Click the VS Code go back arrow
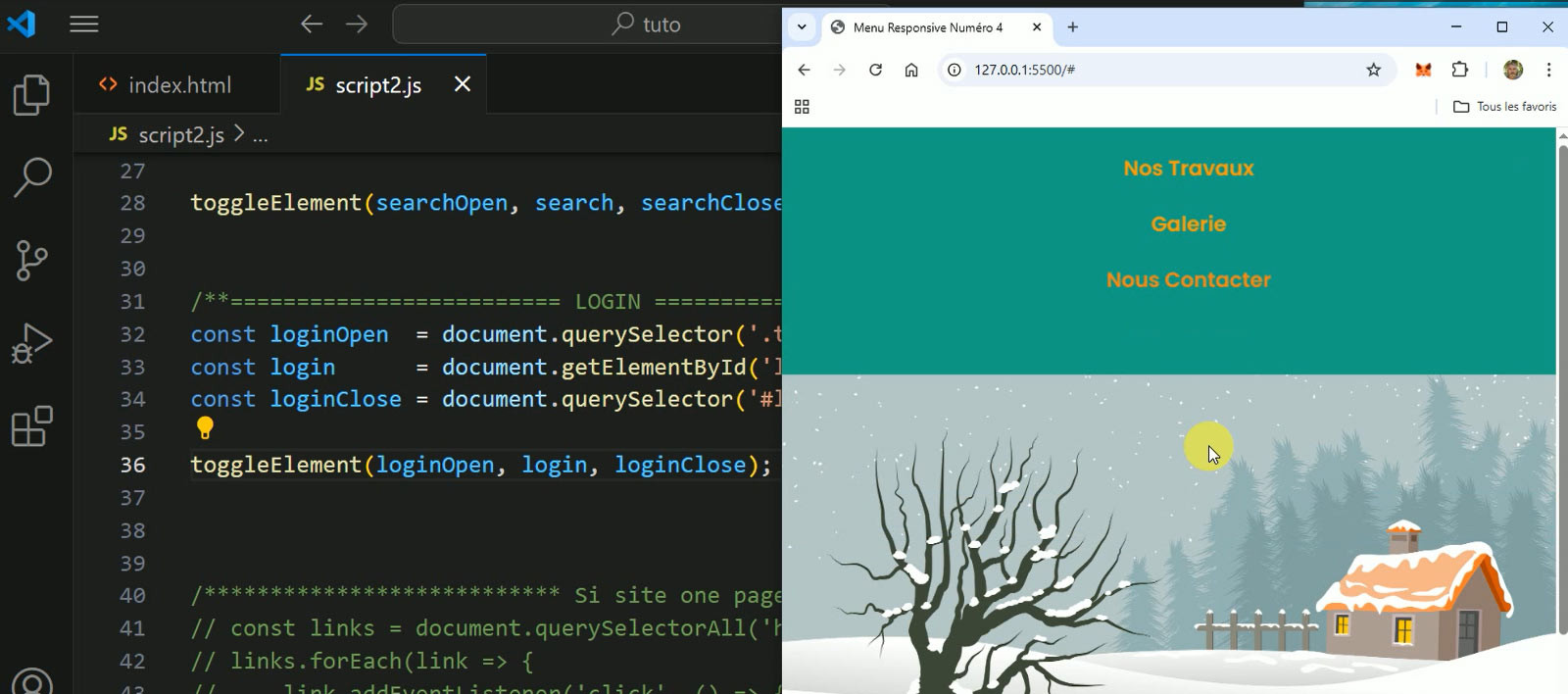The image size is (1568, 694). coord(312,25)
